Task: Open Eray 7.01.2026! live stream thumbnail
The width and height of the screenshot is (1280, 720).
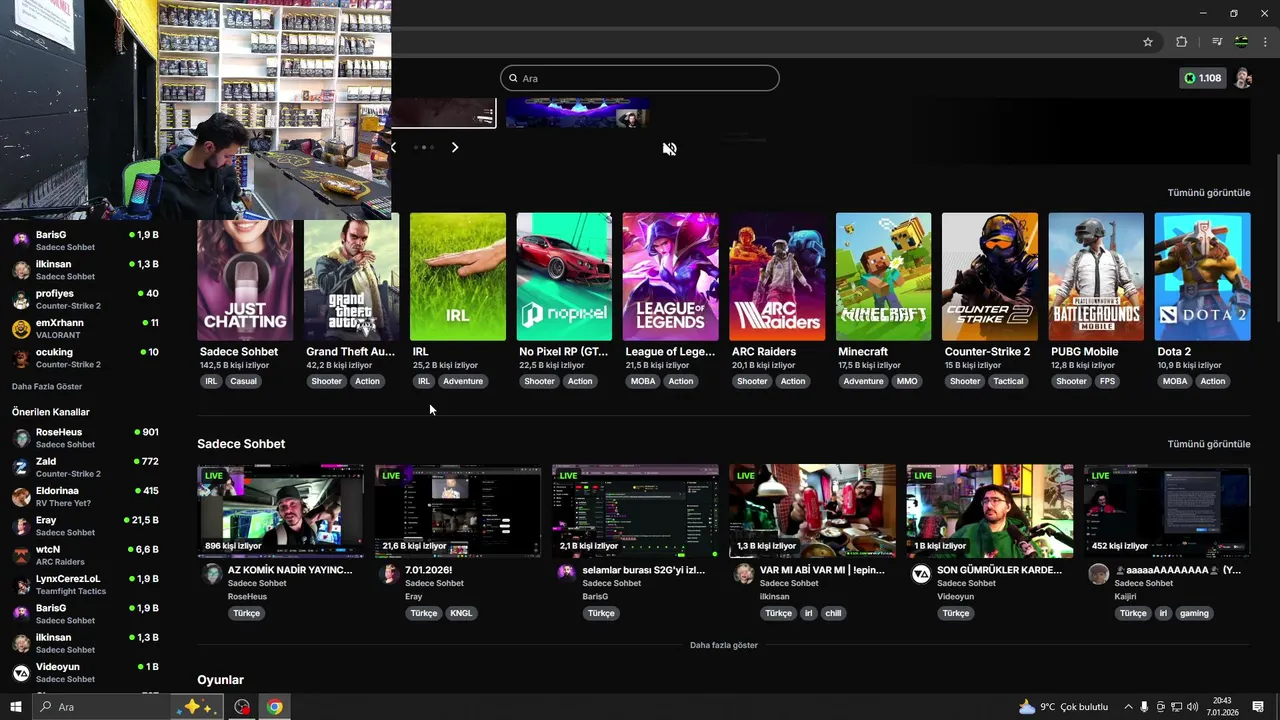Action: point(457,511)
